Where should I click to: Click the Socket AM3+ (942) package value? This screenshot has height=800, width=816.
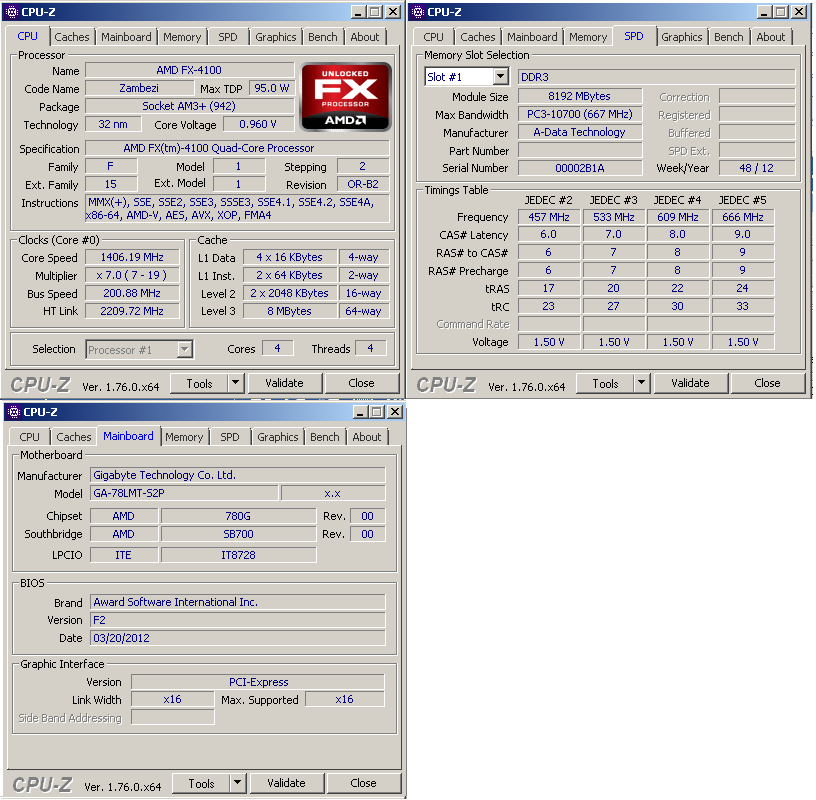coord(189,106)
